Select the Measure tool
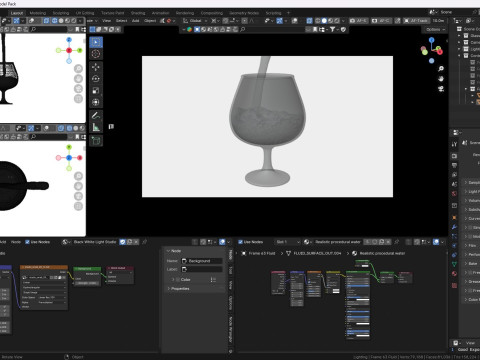This screenshot has width=480, height=360. coord(96,127)
